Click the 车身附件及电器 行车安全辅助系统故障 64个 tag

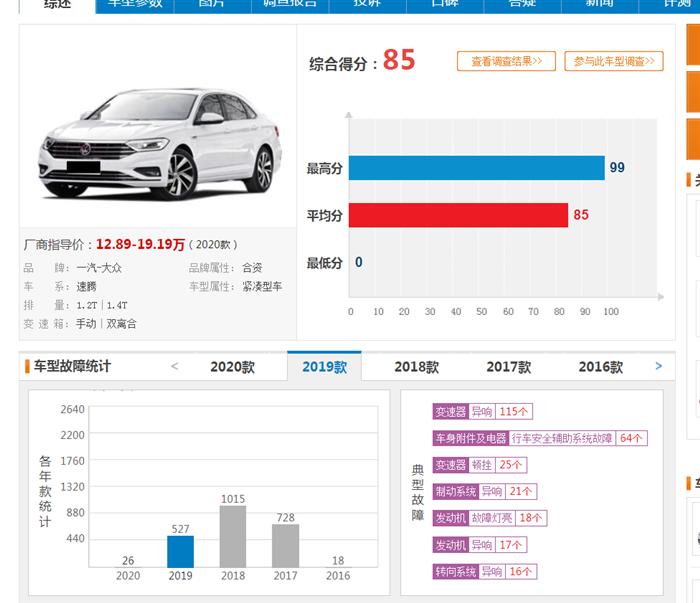click(x=540, y=438)
